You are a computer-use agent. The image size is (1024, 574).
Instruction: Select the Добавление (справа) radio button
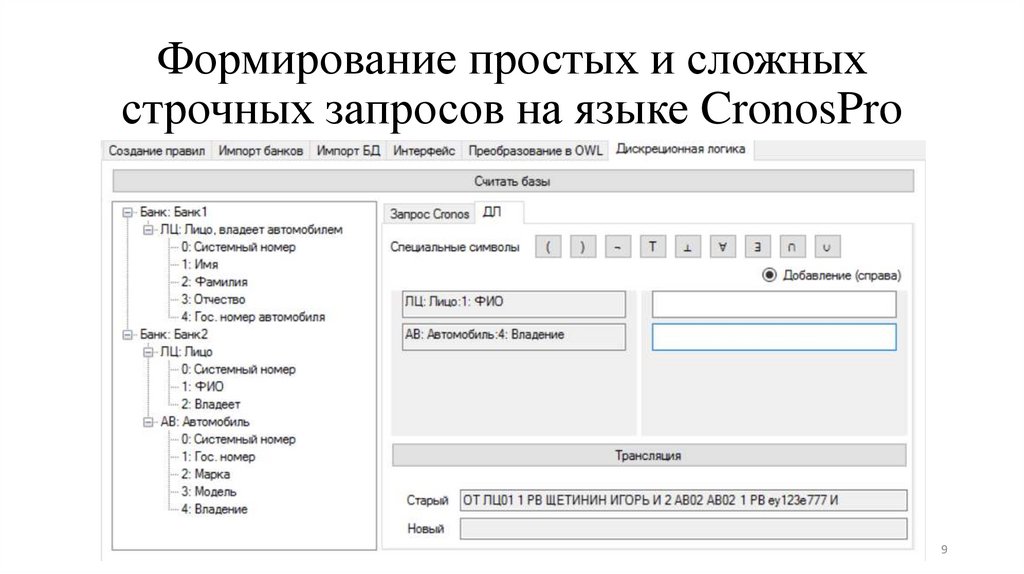[769, 275]
